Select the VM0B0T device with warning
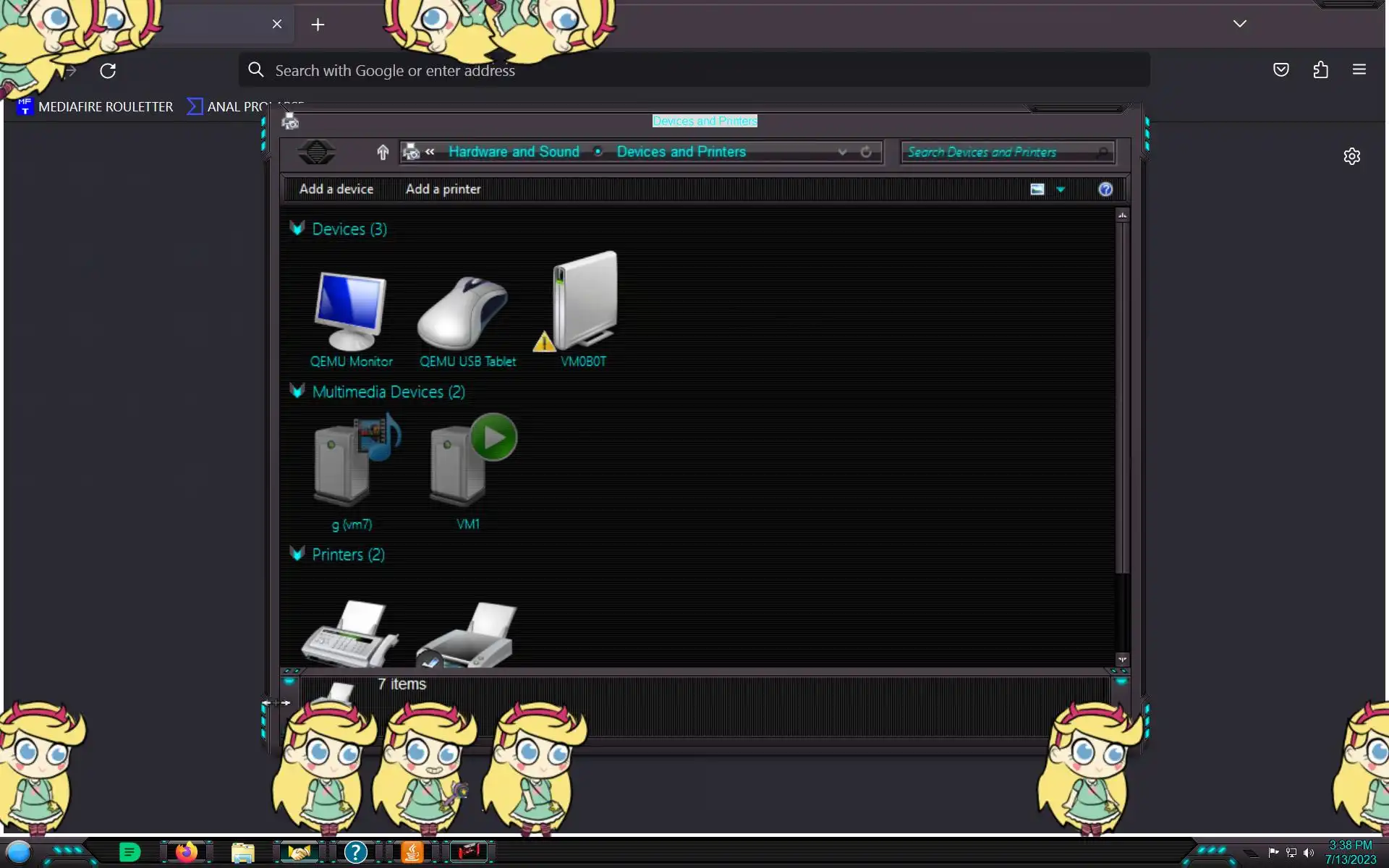Screen dimensions: 1389x868 tap(583, 304)
